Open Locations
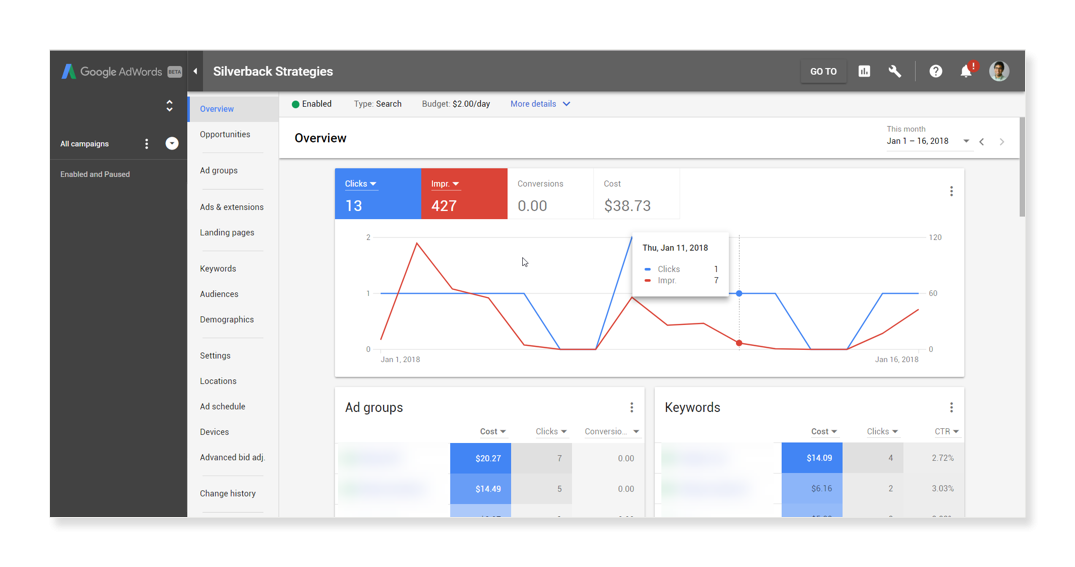Viewport: 1075px width, 567px height. pos(218,381)
